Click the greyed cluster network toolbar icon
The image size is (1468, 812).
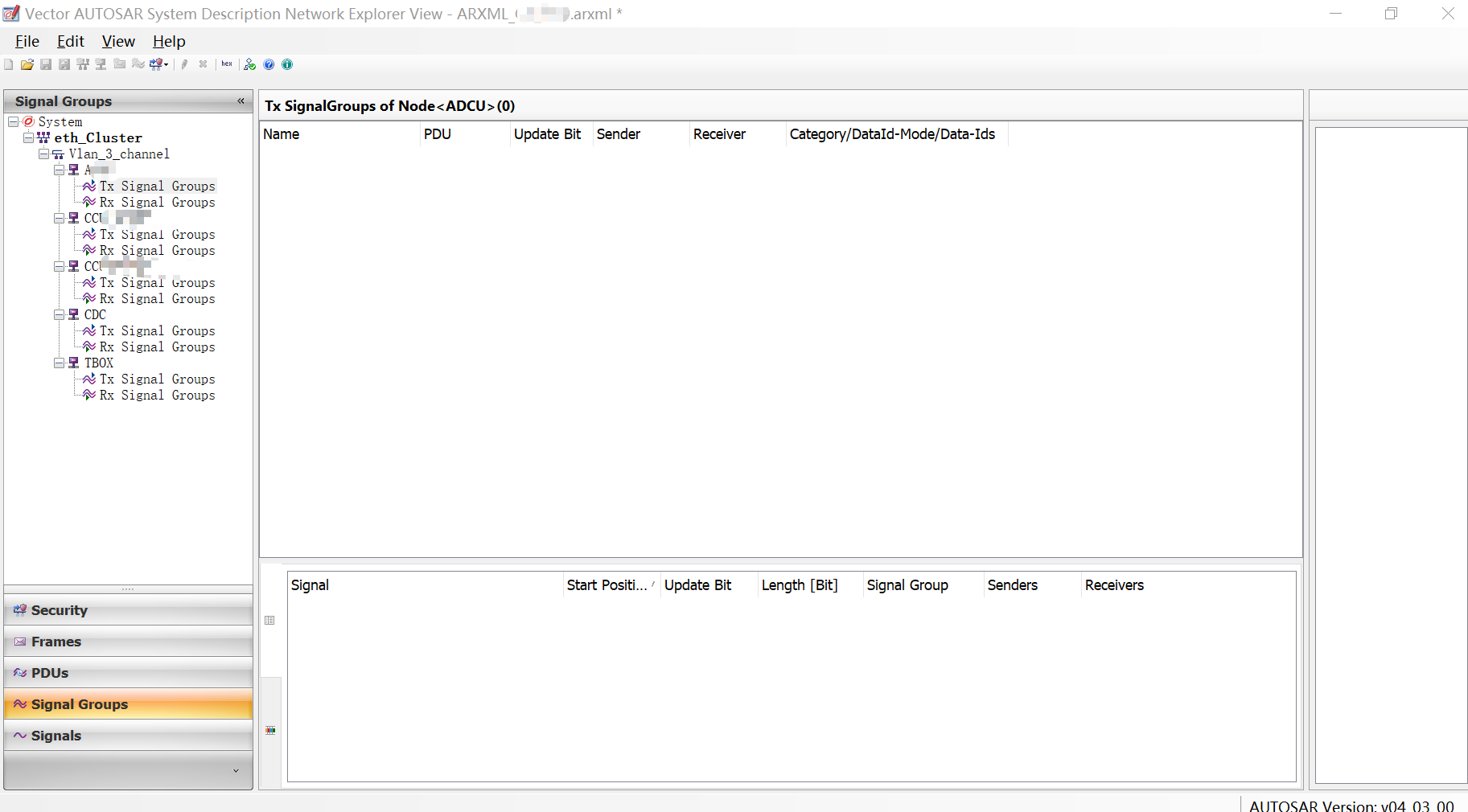(83, 64)
